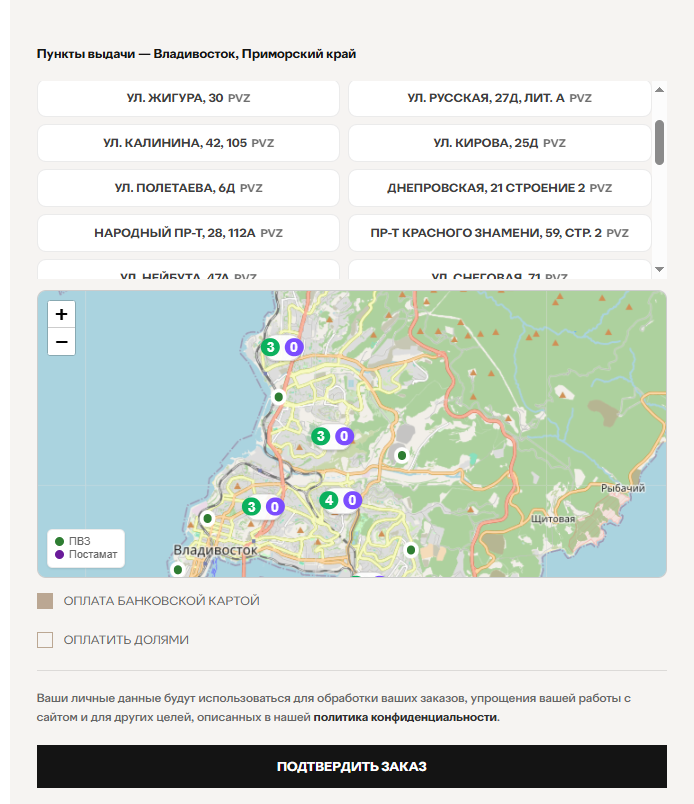Select the PVZ marker on the map's bottom-left edge
Screen dimensions: 694x804
coord(177,569)
